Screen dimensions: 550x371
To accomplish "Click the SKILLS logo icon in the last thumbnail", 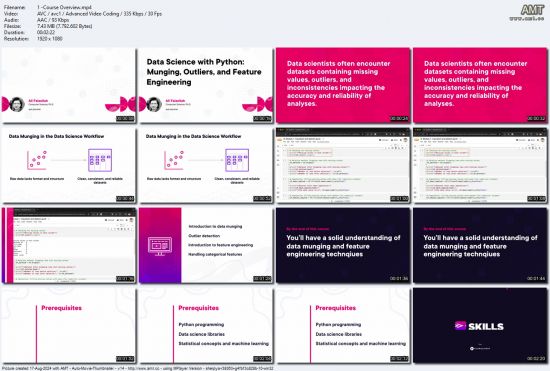I will [x=460, y=326].
